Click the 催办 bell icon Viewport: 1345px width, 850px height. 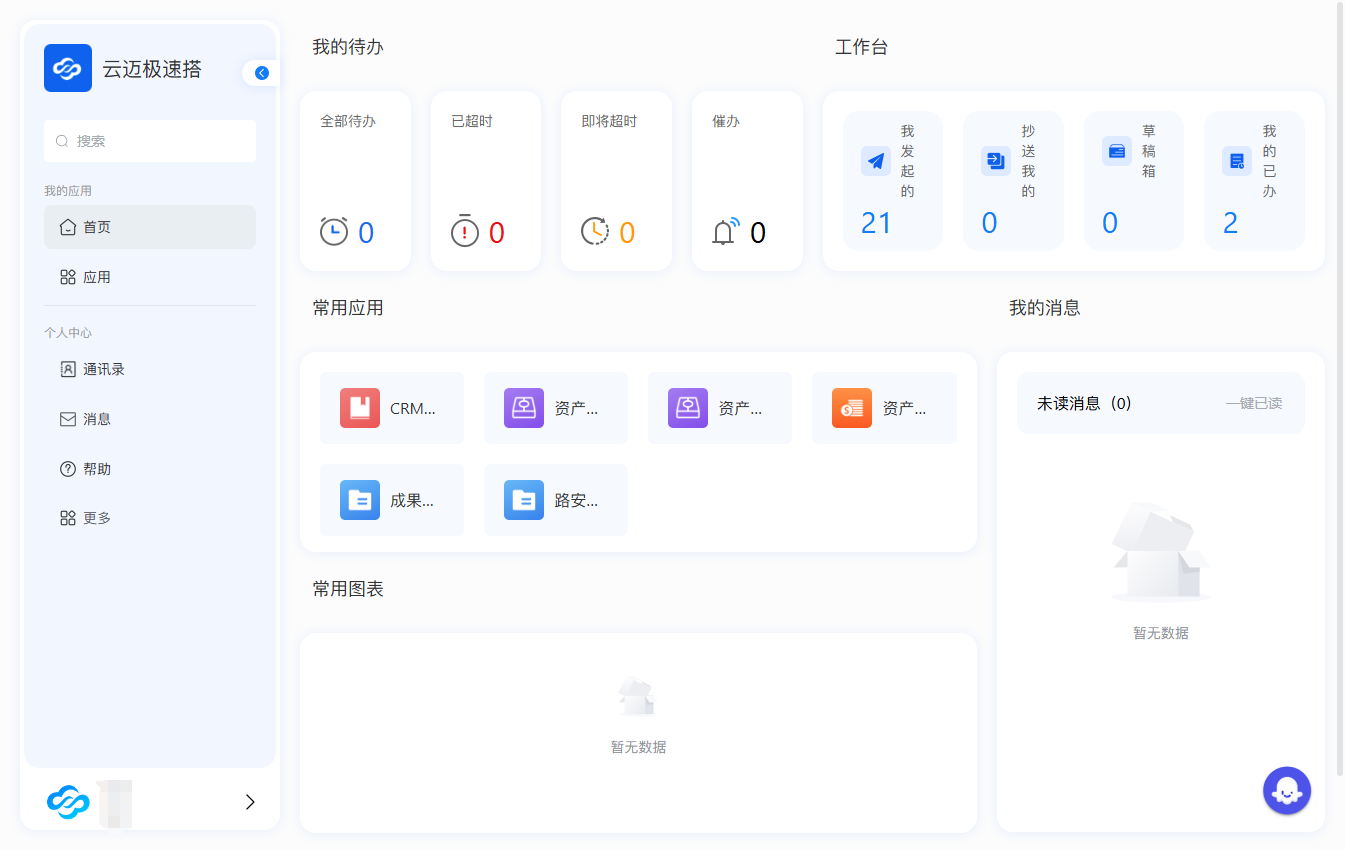click(725, 232)
